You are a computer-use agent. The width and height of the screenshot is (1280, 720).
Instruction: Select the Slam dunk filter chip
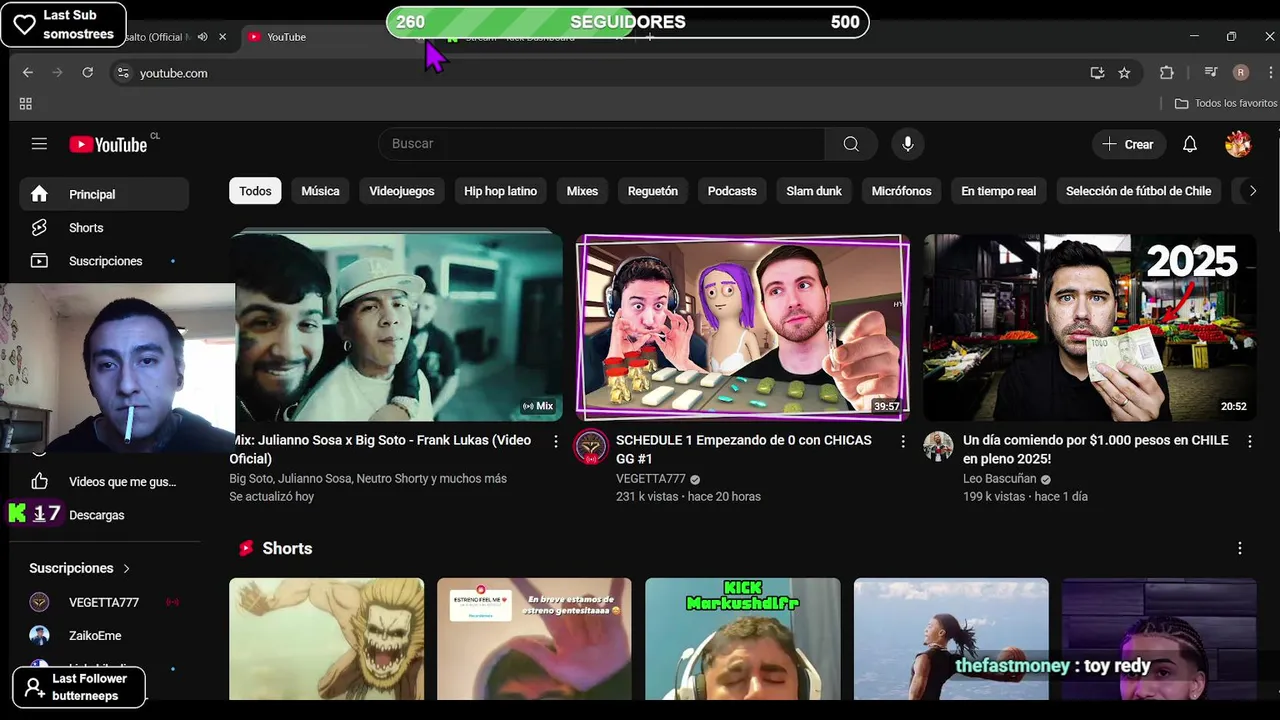[814, 191]
